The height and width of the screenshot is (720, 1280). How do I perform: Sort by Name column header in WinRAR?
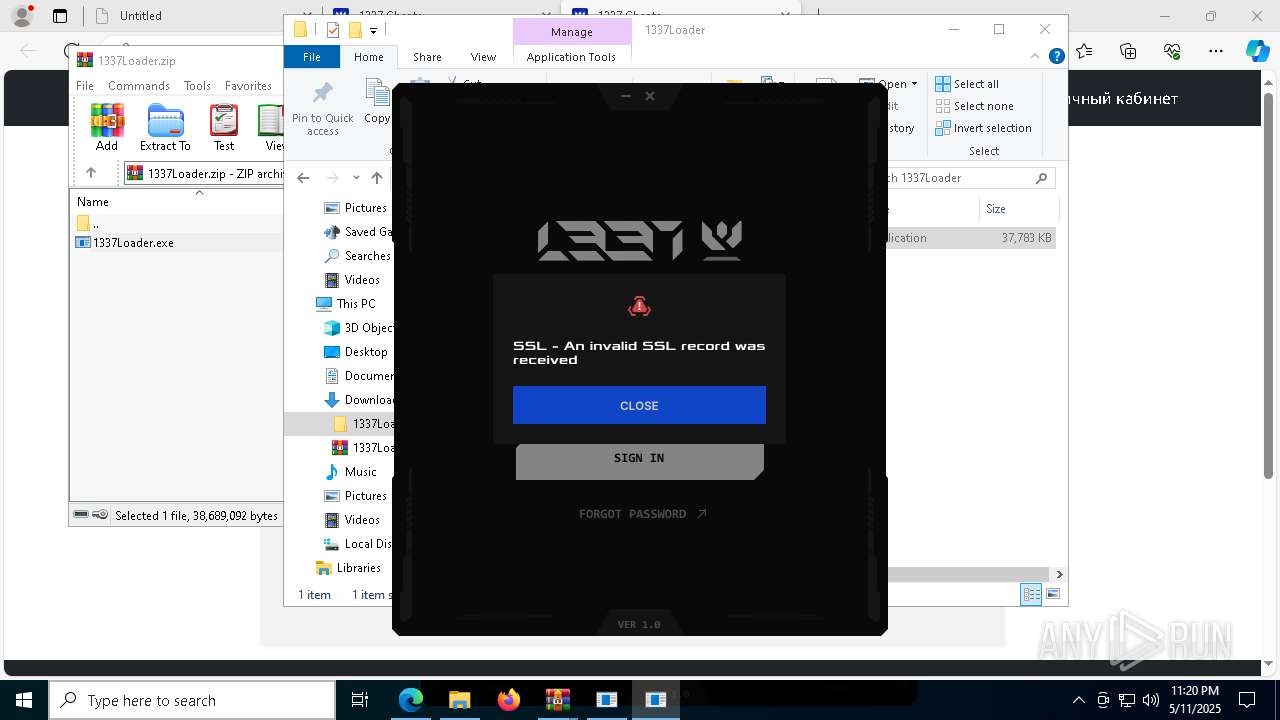pos(93,202)
